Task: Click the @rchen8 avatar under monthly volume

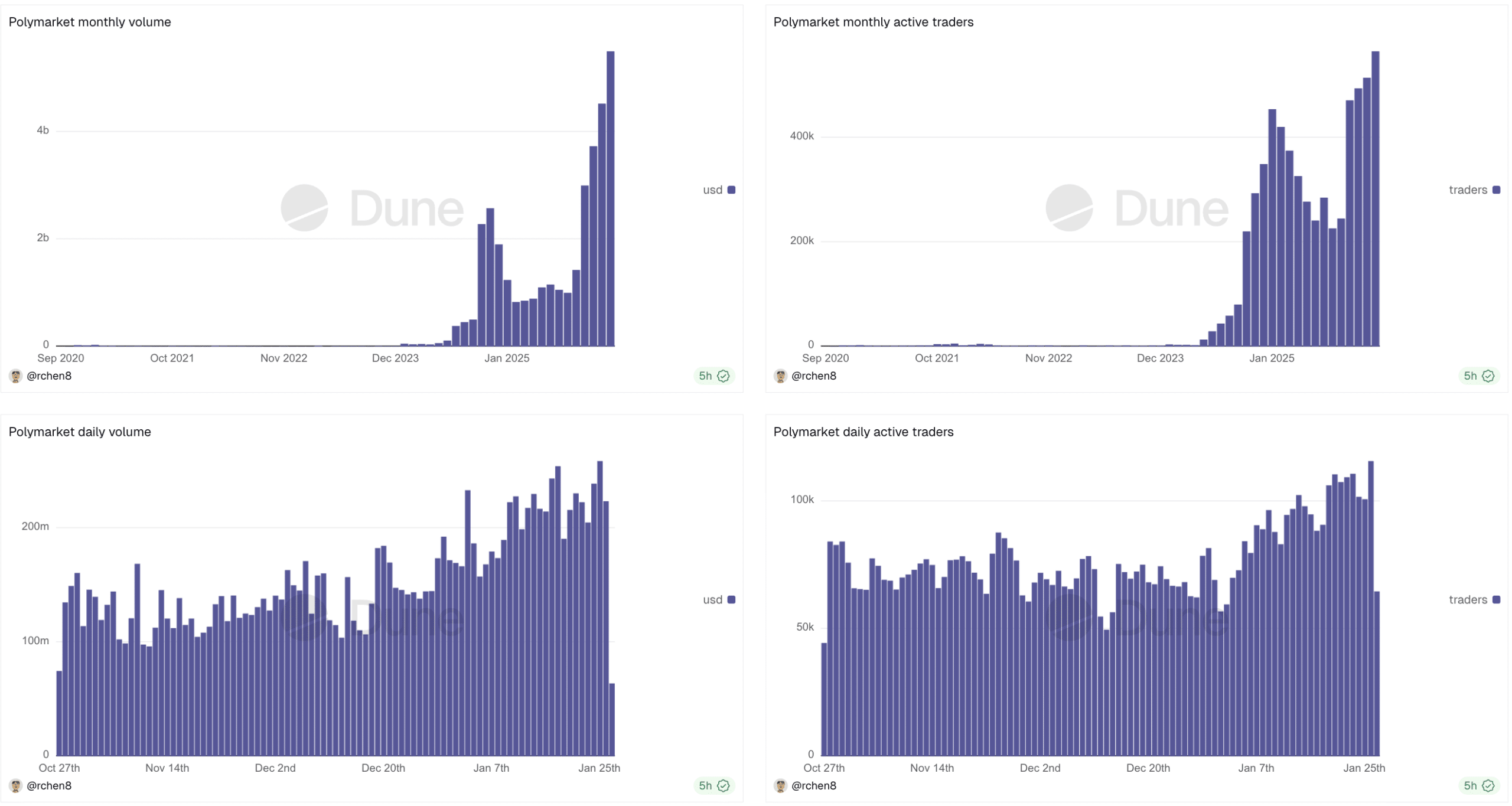Action: [16, 376]
